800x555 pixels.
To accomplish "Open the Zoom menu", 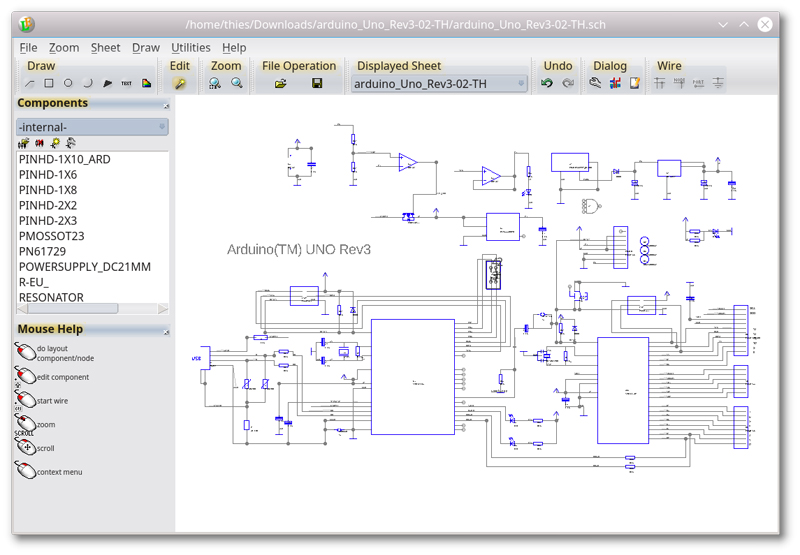I will (64, 47).
